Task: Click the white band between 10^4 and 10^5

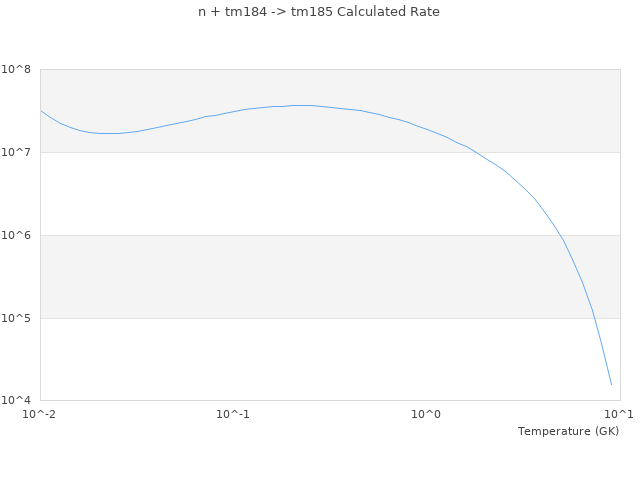Action: pyautogui.click(x=300, y=360)
